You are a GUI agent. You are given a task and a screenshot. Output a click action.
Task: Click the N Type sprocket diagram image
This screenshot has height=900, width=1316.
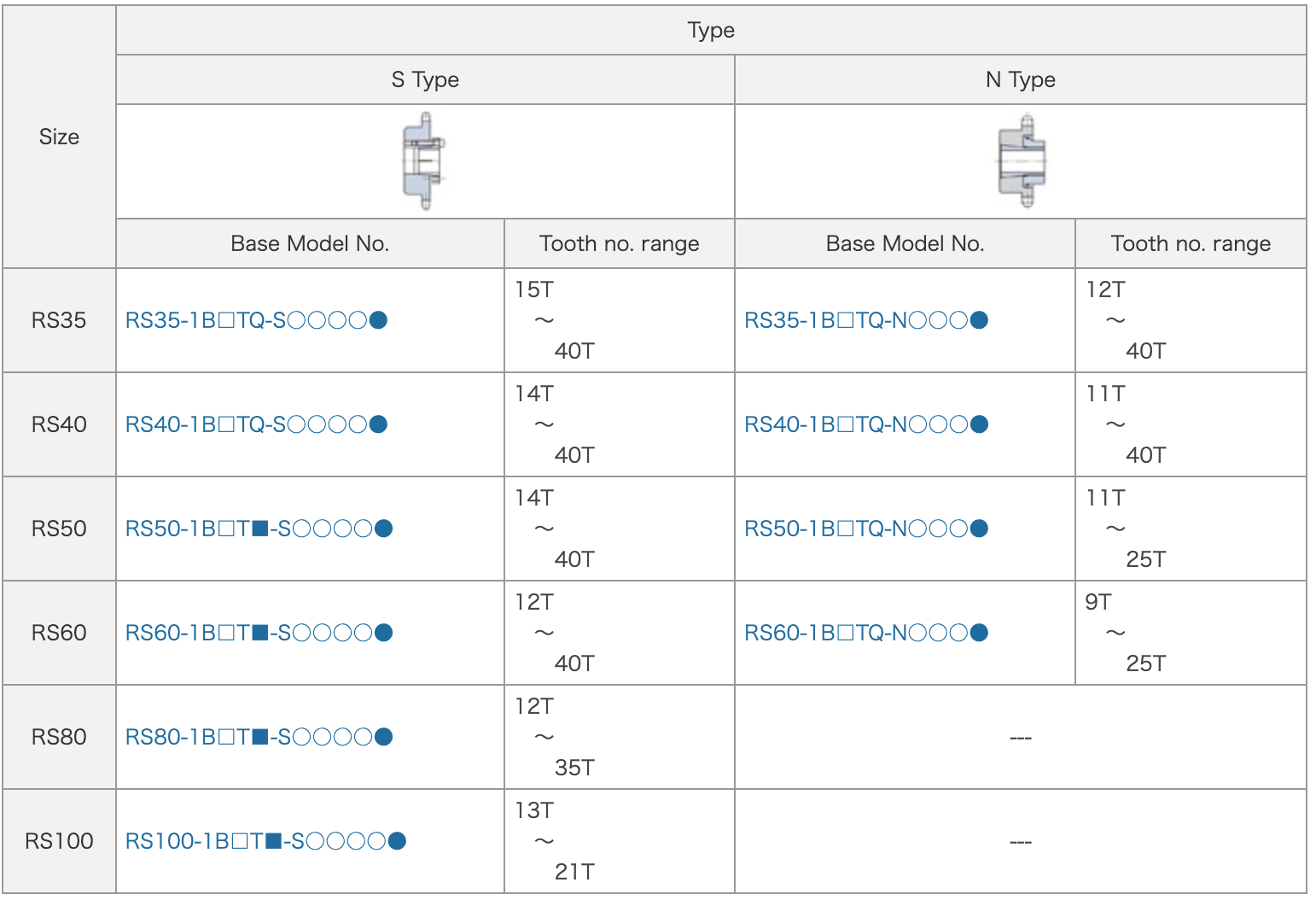pos(1022,161)
